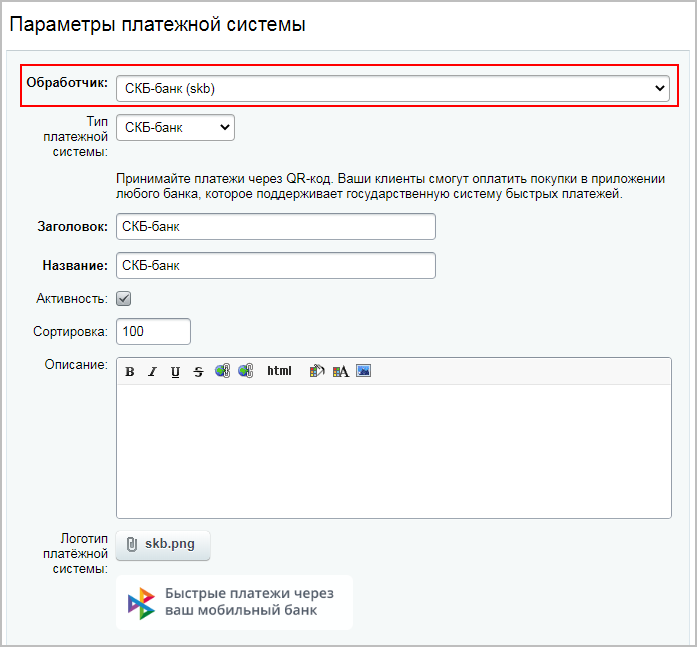This screenshot has width=697, height=647.
Task: Expand the Тип платежной системы dropdown
Action: coord(175,128)
